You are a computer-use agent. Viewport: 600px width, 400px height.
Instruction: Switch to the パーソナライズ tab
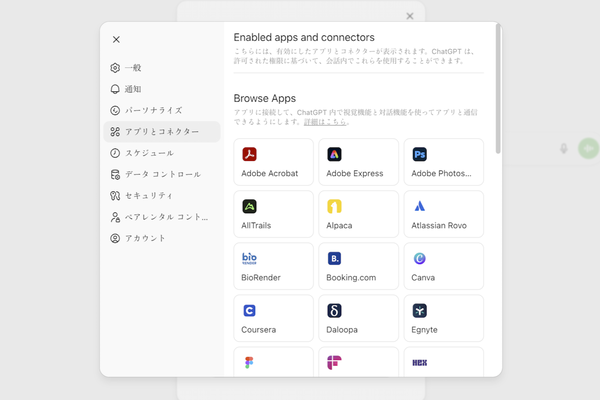tap(162, 110)
